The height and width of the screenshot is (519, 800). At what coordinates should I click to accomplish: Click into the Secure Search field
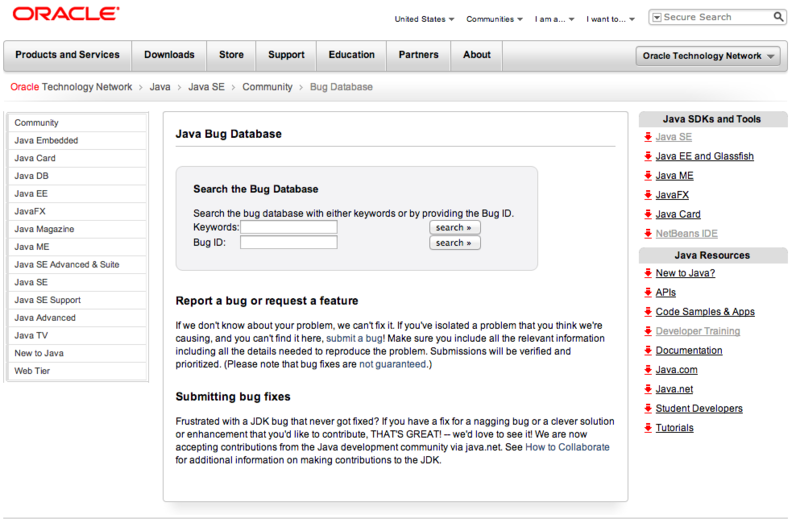pos(716,17)
